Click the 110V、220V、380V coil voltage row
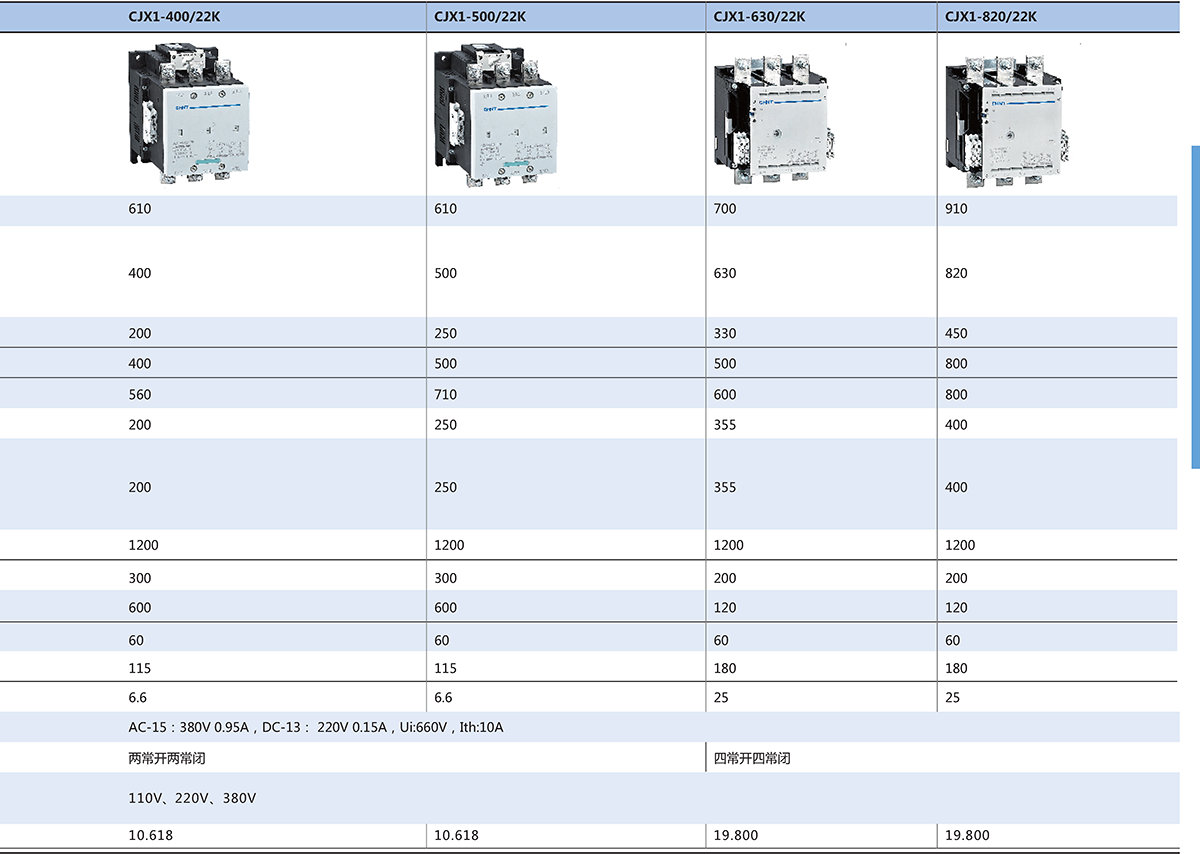 [x=192, y=799]
